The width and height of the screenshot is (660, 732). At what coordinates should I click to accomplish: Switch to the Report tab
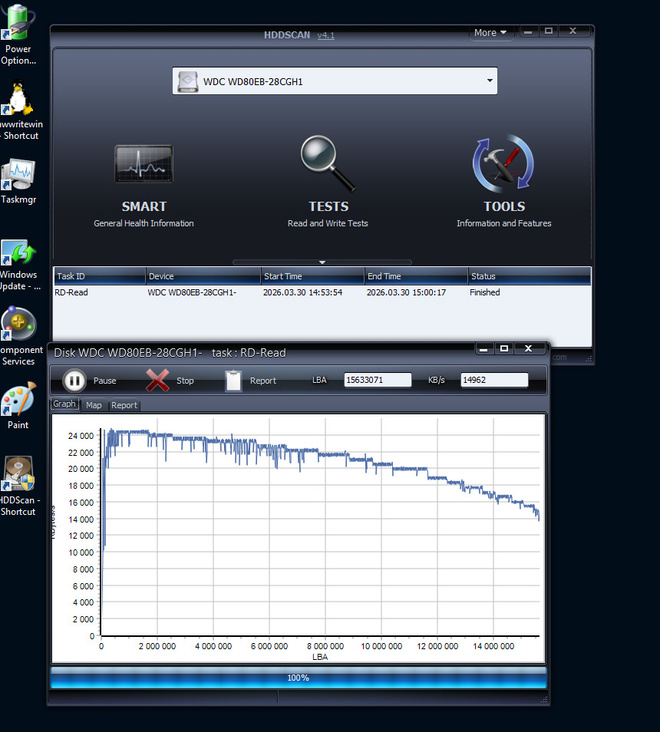(124, 405)
